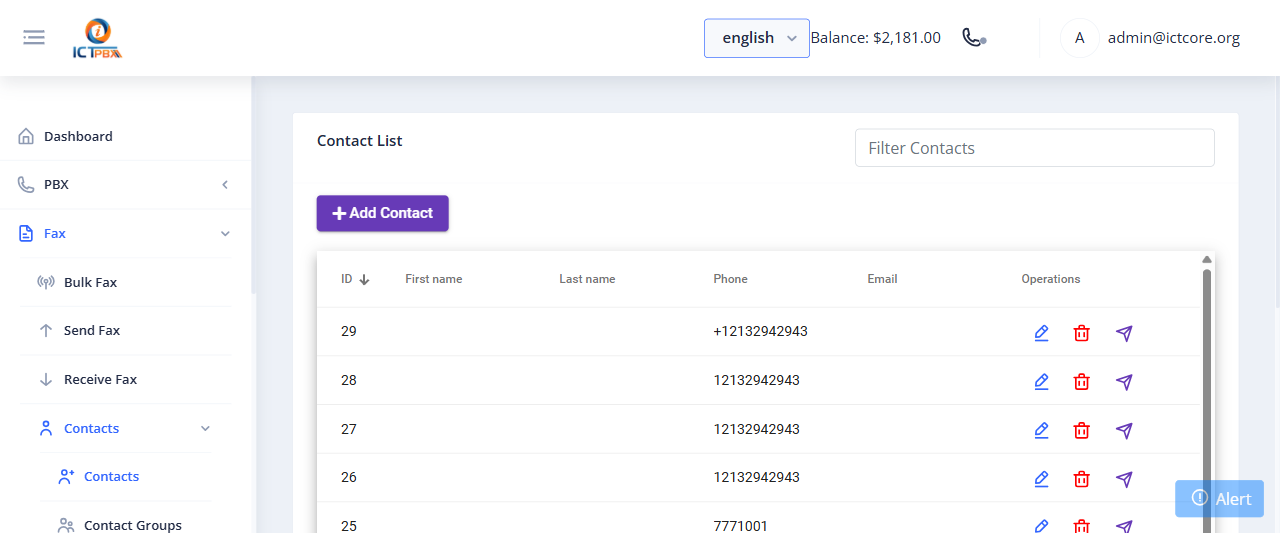The height and width of the screenshot is (533, 1280).
Task: Expand the PBX menu chevron
Action: pos(225,185)
